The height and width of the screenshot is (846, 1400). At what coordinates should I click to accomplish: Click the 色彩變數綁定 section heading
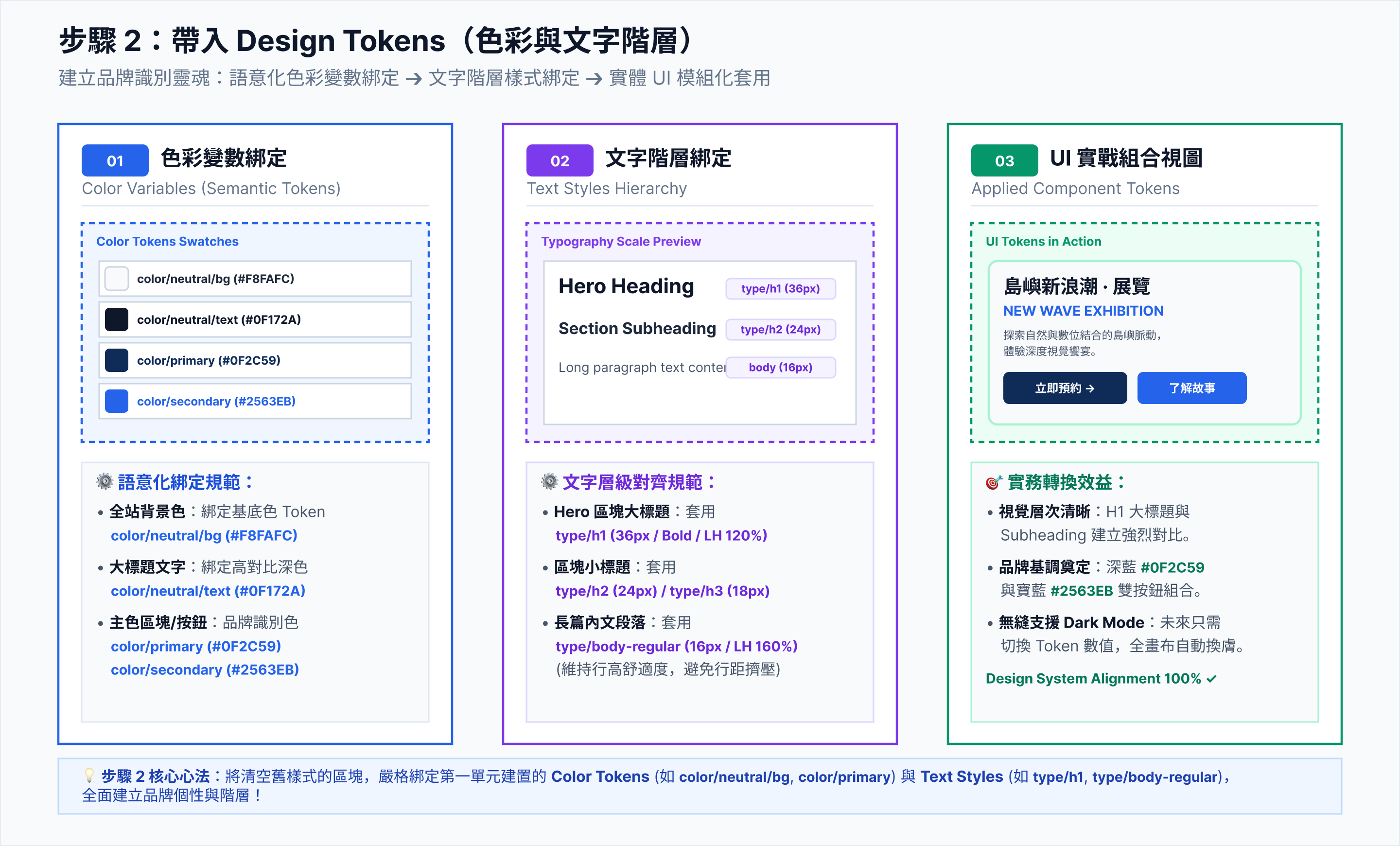tap(224, 158)
